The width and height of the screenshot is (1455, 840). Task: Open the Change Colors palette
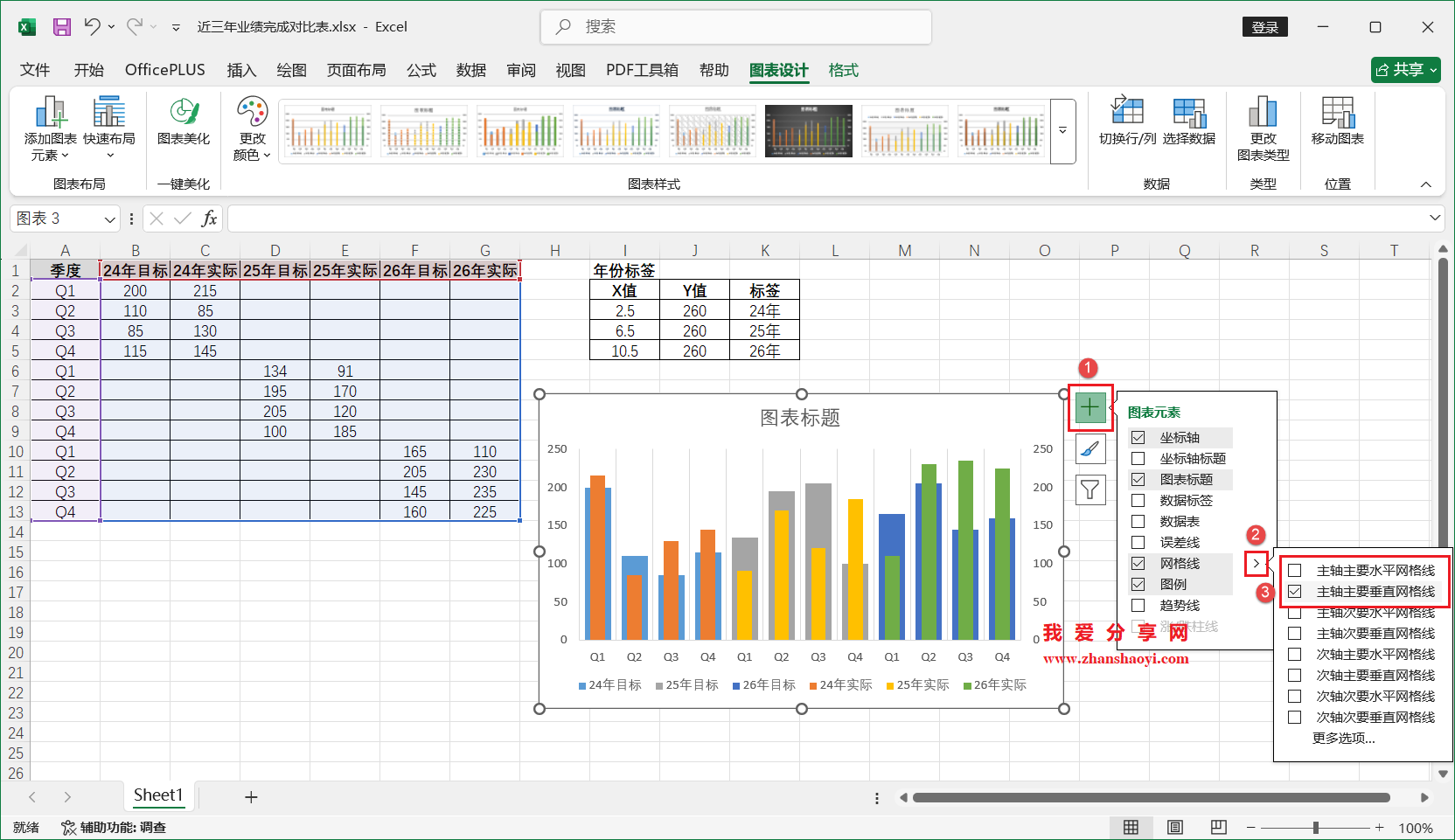pos(252,128)
